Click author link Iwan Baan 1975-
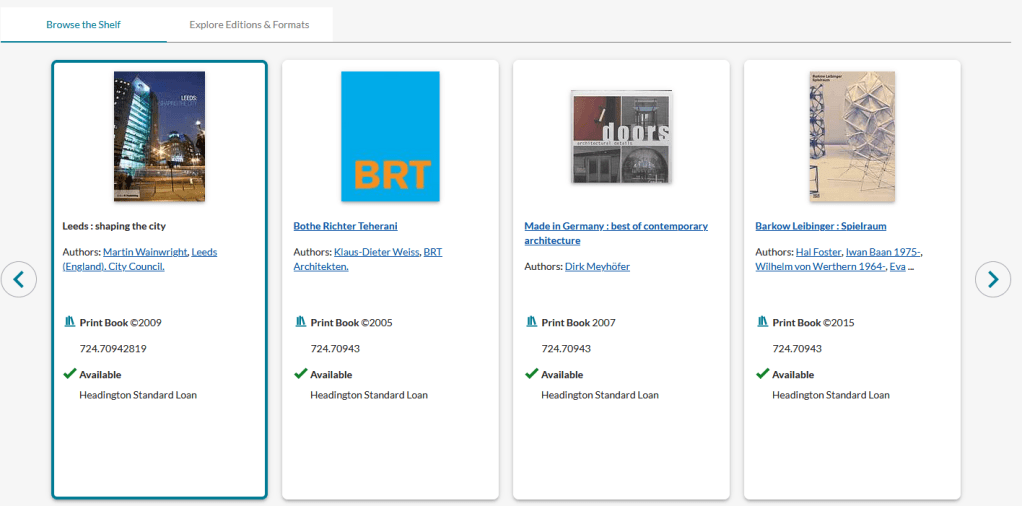 click(883, 252)
